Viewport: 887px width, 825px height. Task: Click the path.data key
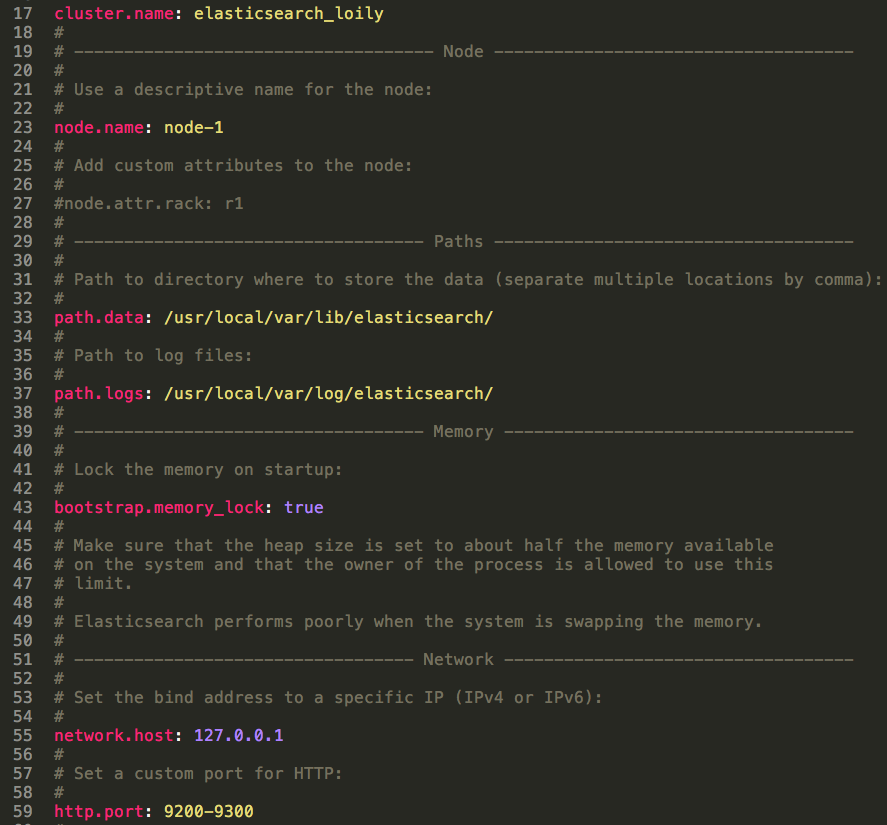(x=99, y=317)
